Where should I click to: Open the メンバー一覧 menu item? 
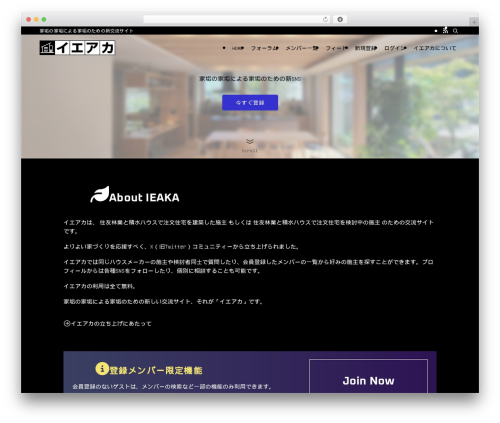point(302,48)
